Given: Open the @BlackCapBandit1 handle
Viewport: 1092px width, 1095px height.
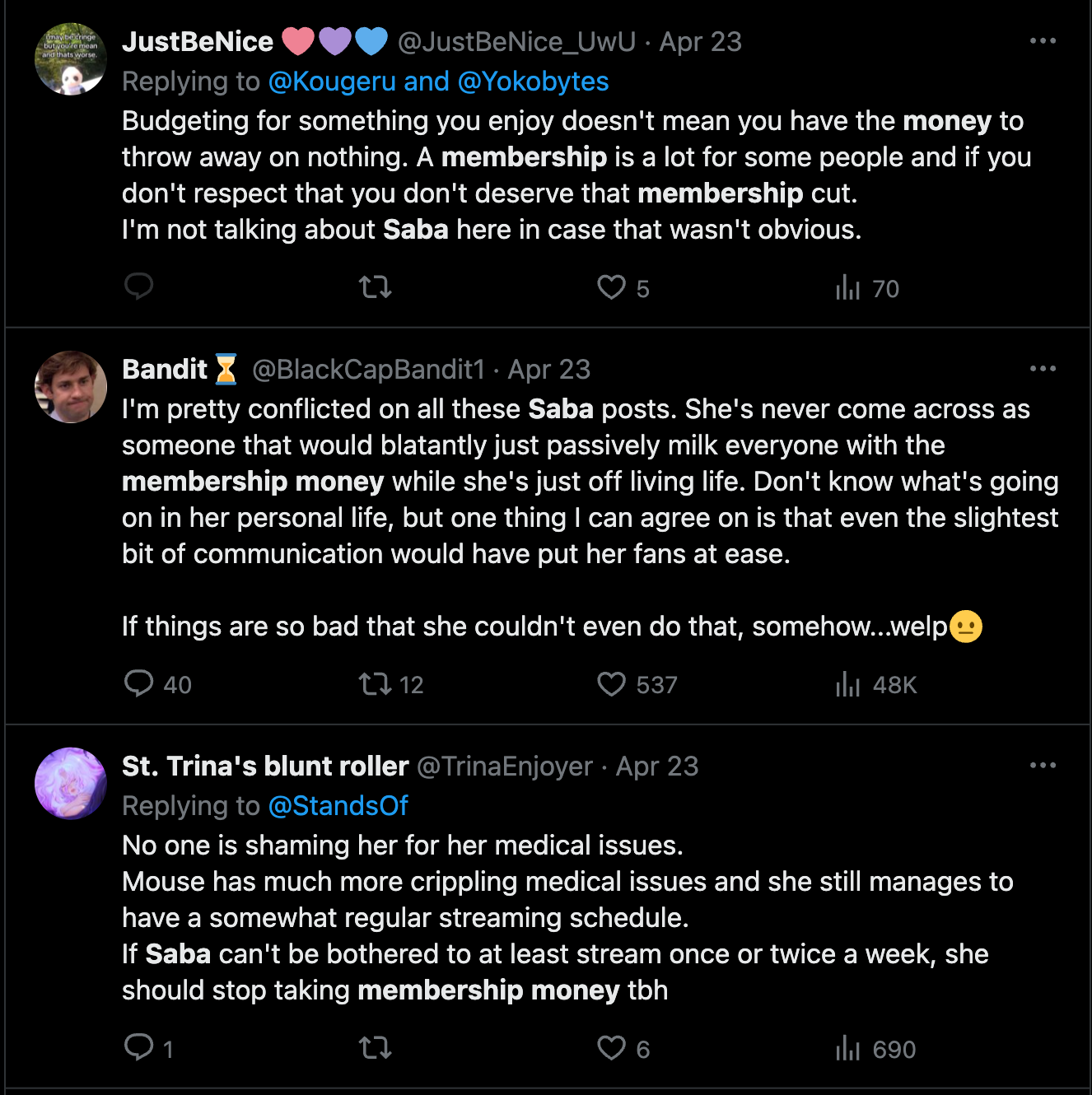Looking at the screenshot, I should [368, 369].
